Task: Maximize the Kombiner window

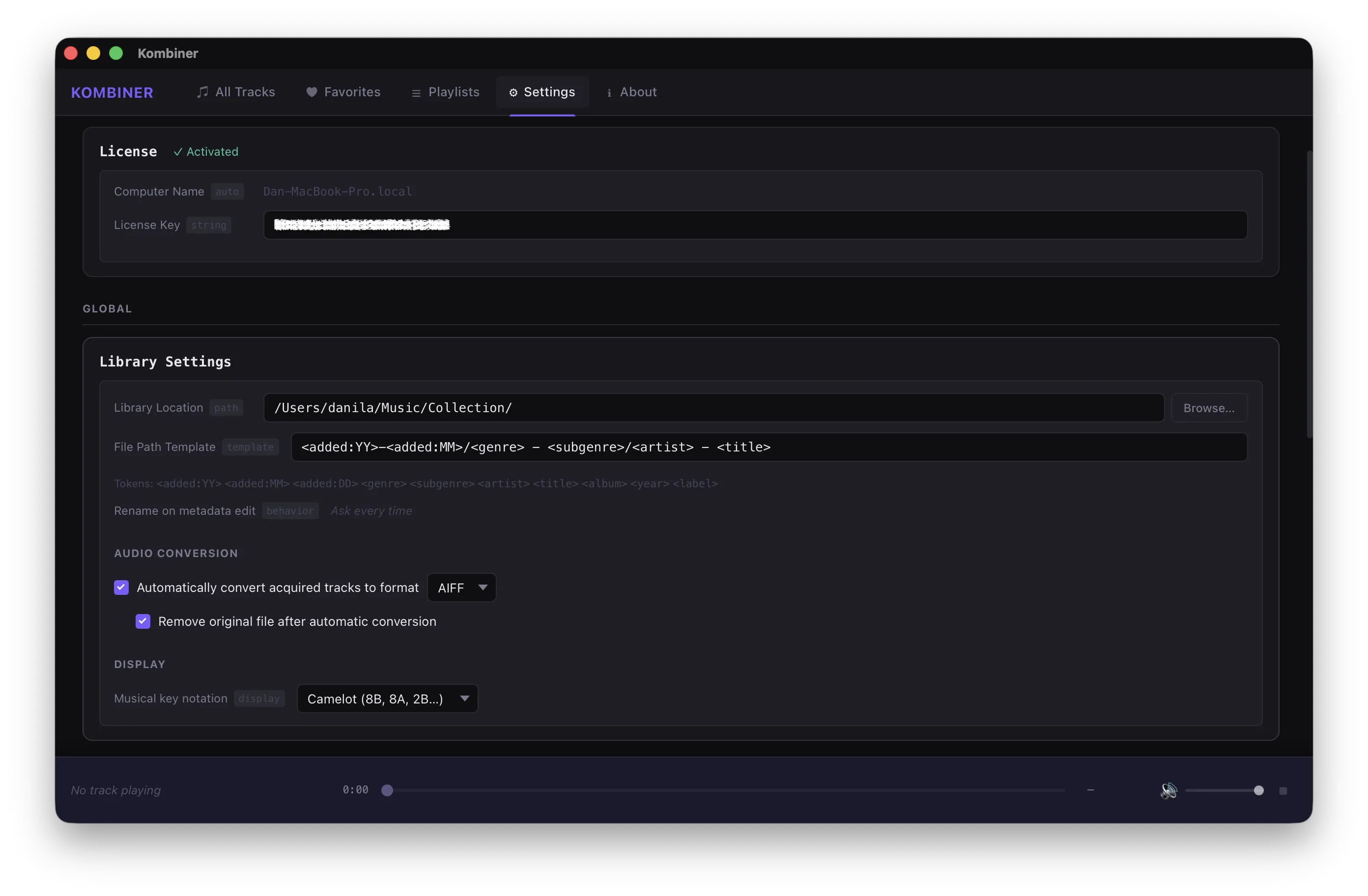Action: coord(115,53)
